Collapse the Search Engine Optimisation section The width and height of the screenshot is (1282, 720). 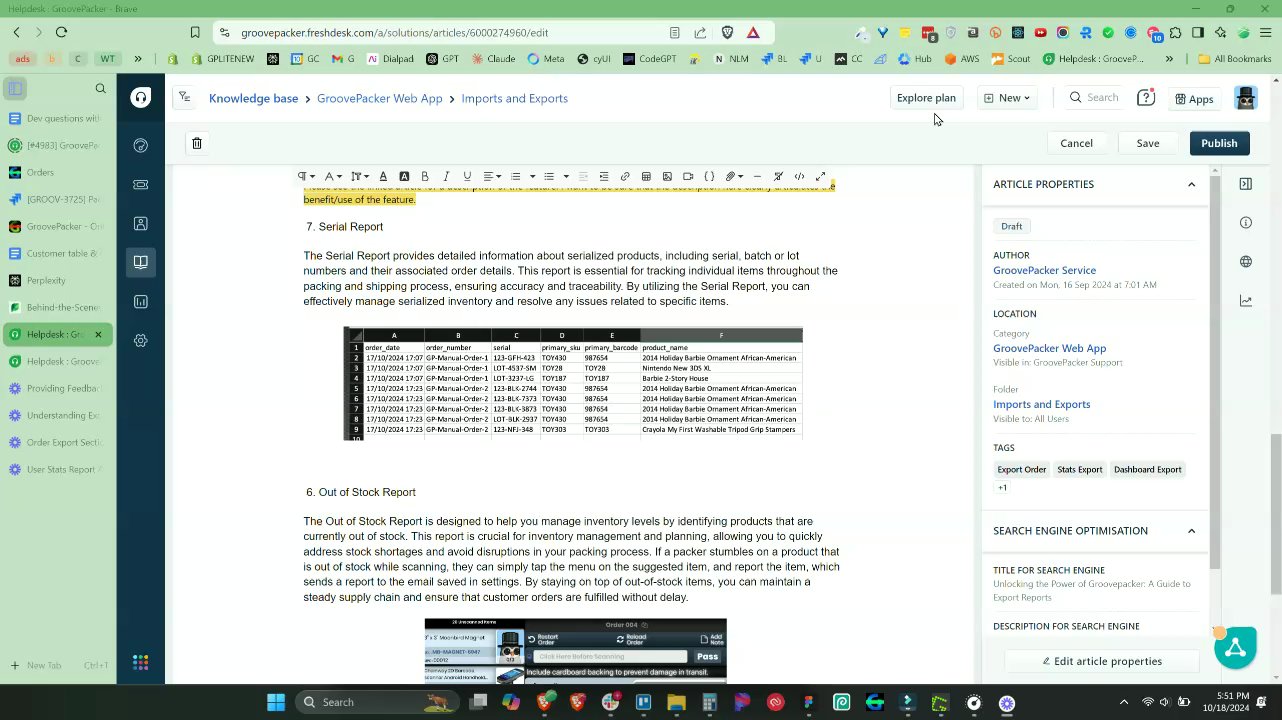(1191, 531)
